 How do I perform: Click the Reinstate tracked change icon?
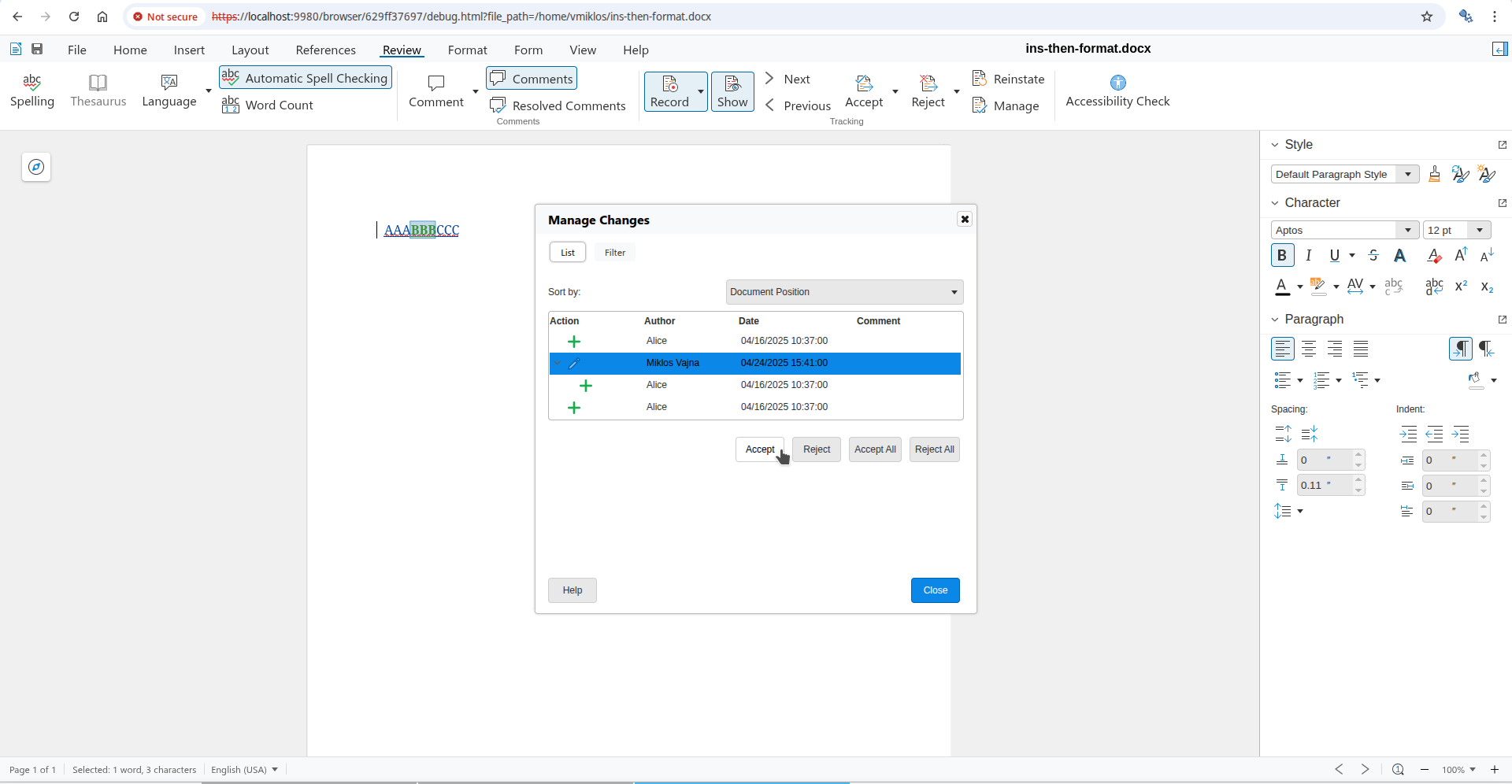point(980,79)
